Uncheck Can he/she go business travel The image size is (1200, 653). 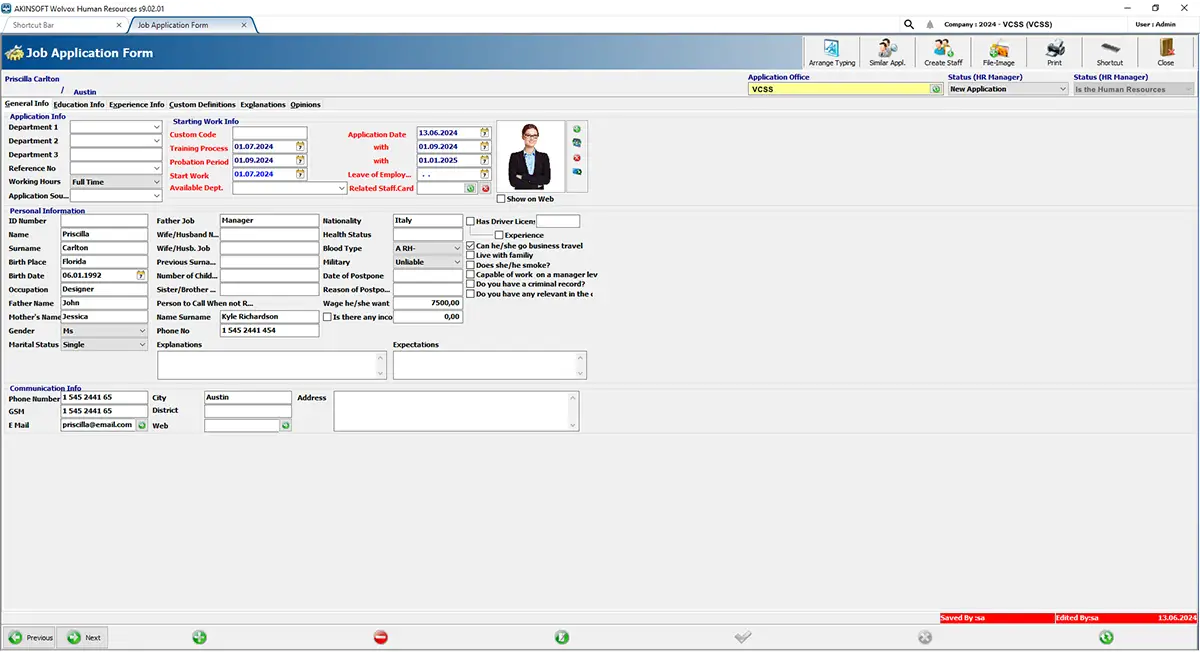click(471, 246)
